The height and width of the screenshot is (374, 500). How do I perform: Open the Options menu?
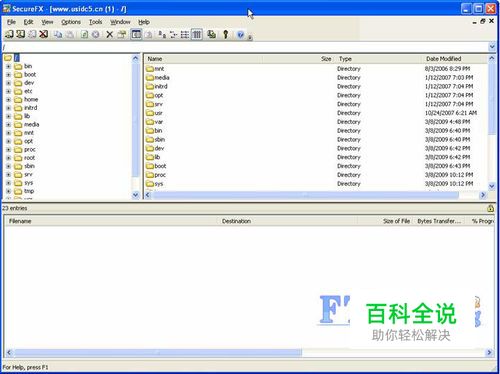point(71,22)
